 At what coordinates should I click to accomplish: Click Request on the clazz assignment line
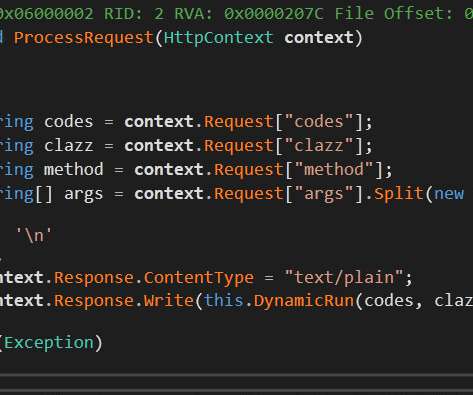coord(239,146)
